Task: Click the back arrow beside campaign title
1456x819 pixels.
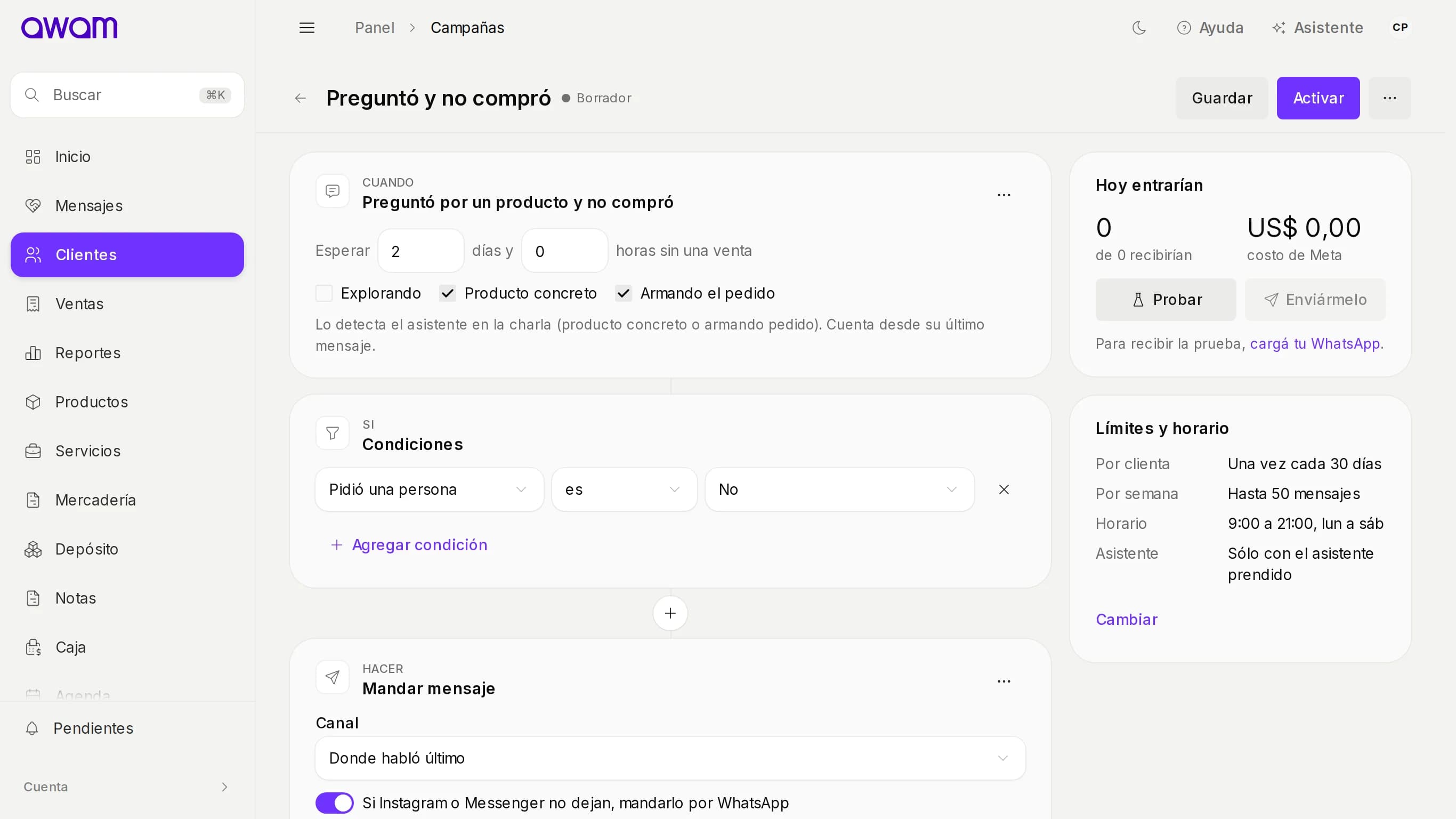Action: [300, 99]
